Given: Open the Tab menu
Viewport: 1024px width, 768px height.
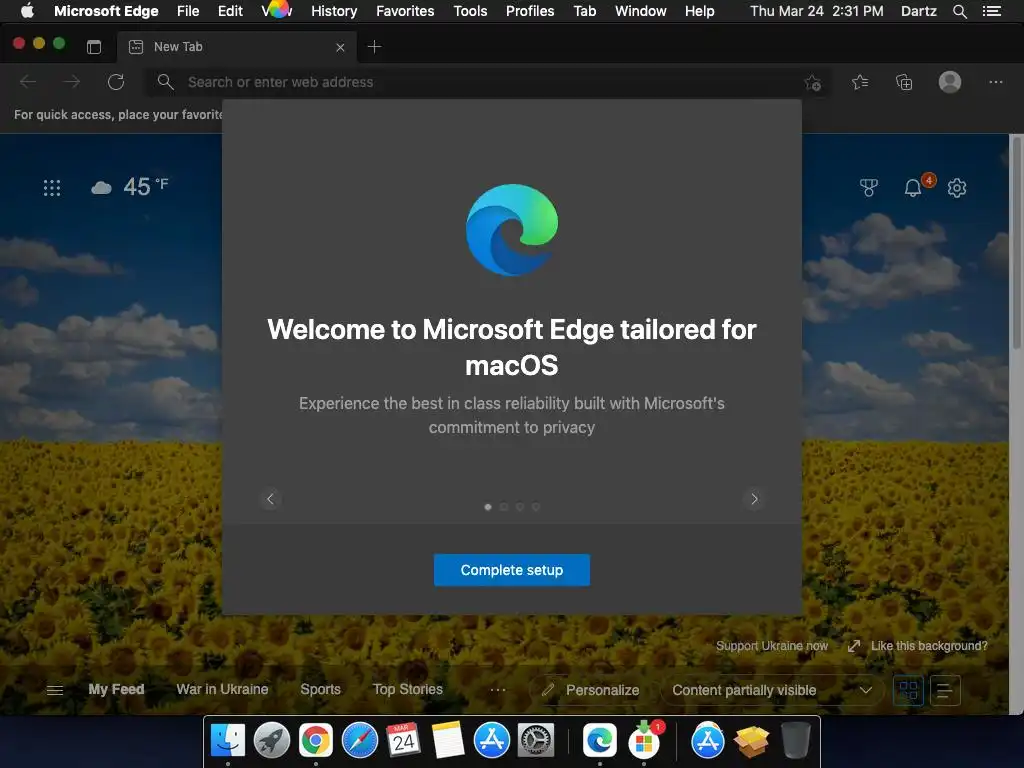Looking at the screenshot, I should 584,11.
